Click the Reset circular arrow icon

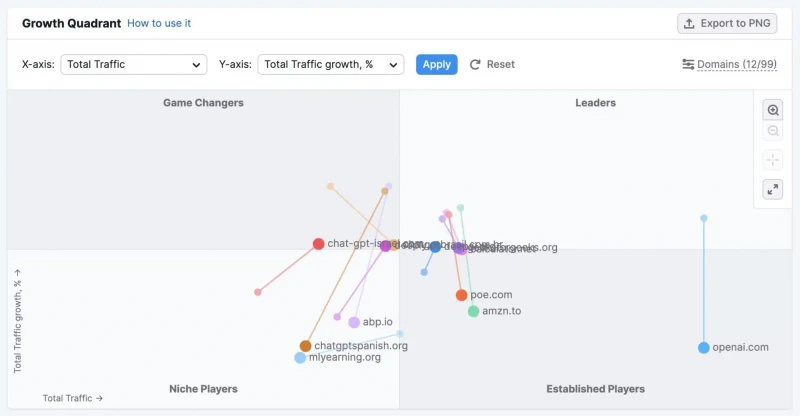475,64
